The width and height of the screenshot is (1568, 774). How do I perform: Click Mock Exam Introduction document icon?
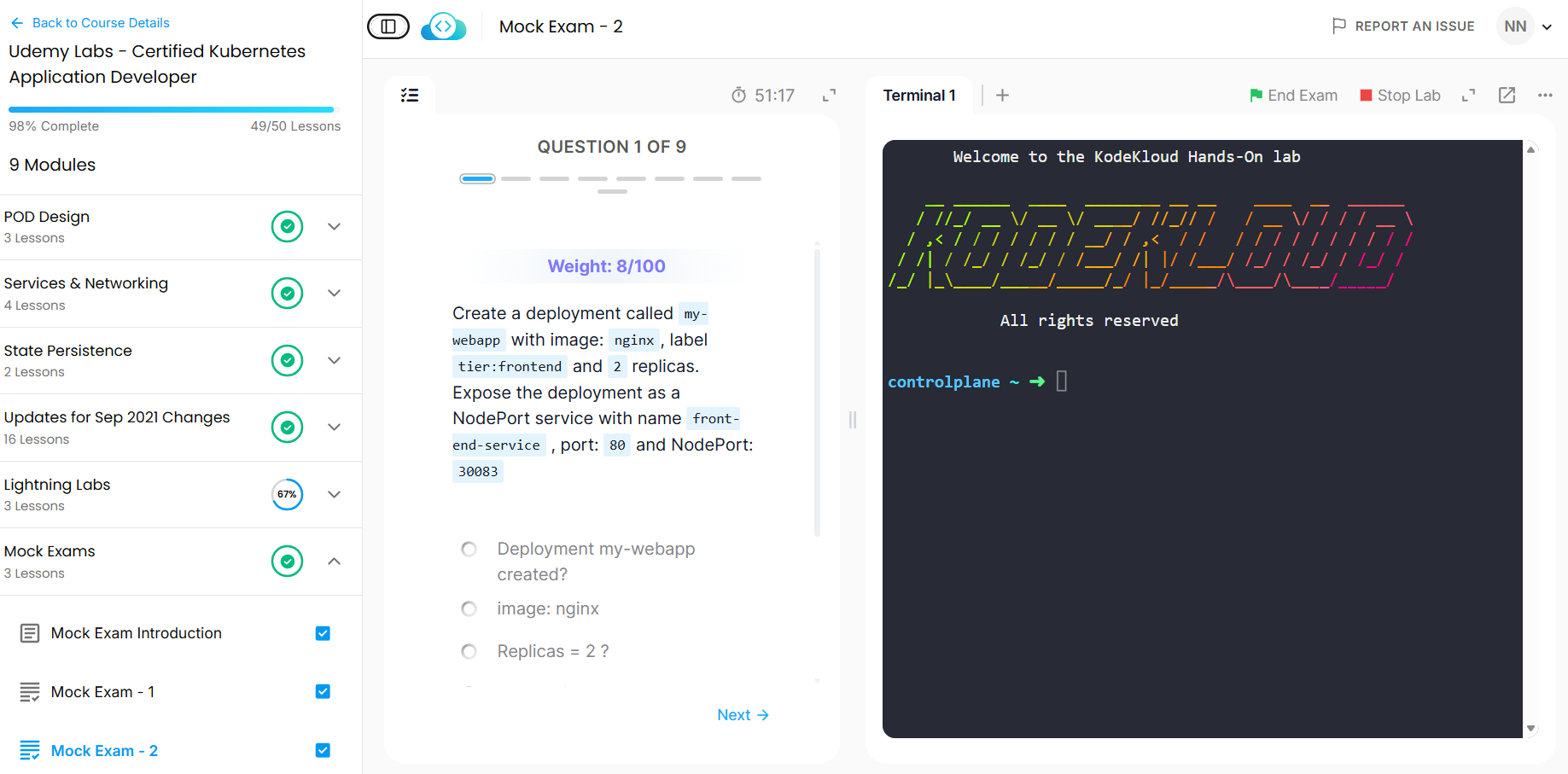click(30, 633)
